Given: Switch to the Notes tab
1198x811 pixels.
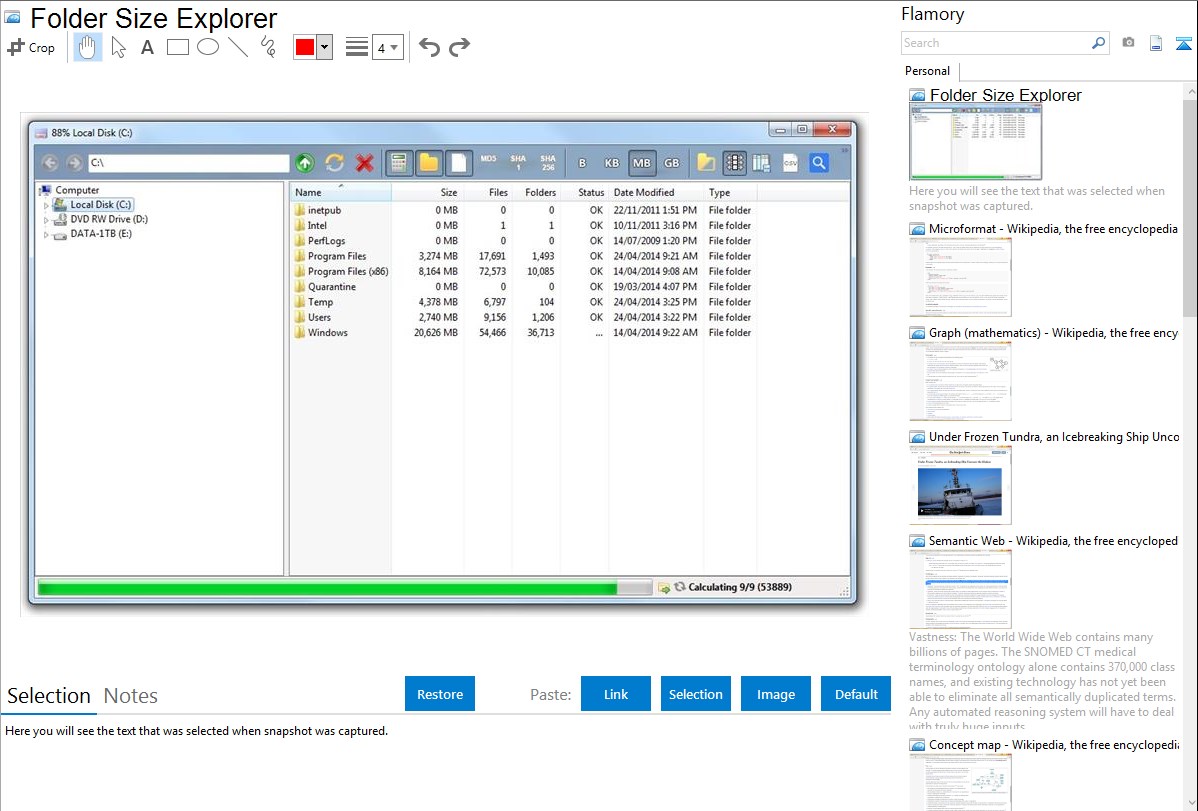Looking at the screenshot, I should [131, 696].
